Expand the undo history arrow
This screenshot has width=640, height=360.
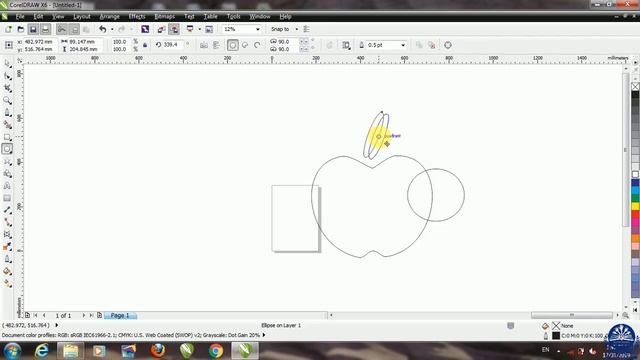(112, 29)
